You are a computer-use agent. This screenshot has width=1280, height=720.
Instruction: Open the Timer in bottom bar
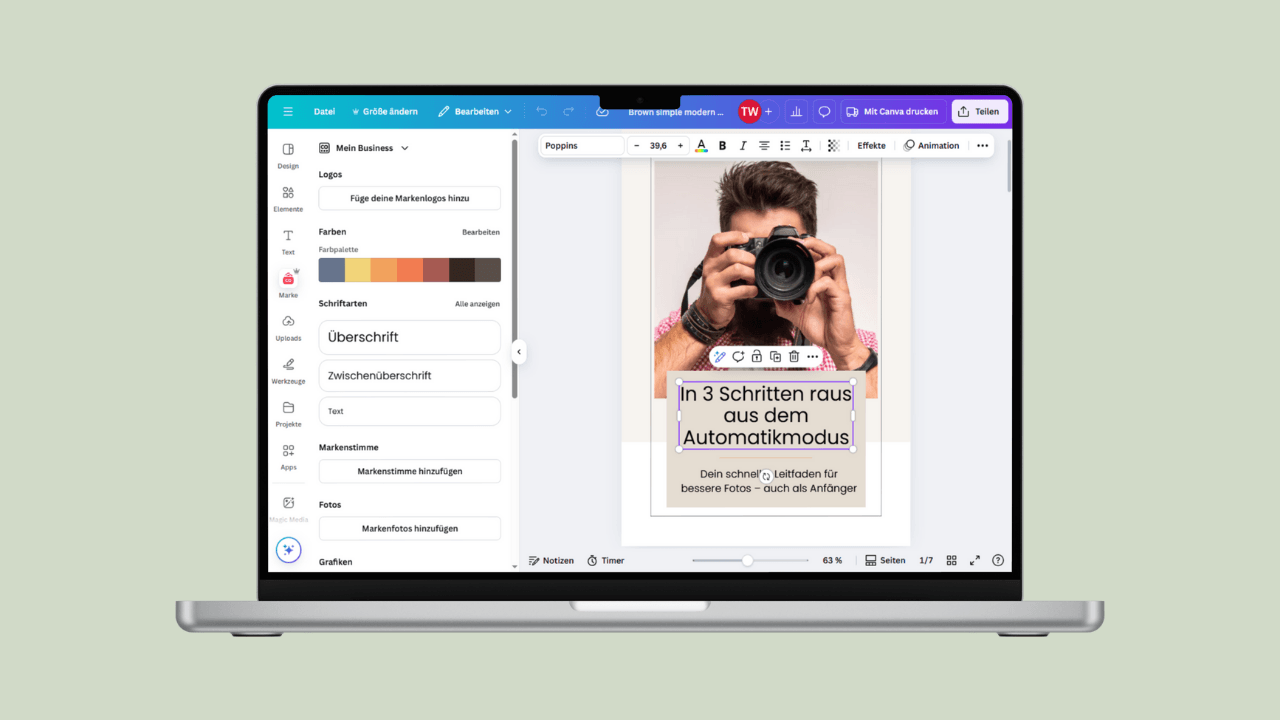(x=606, y=561)
